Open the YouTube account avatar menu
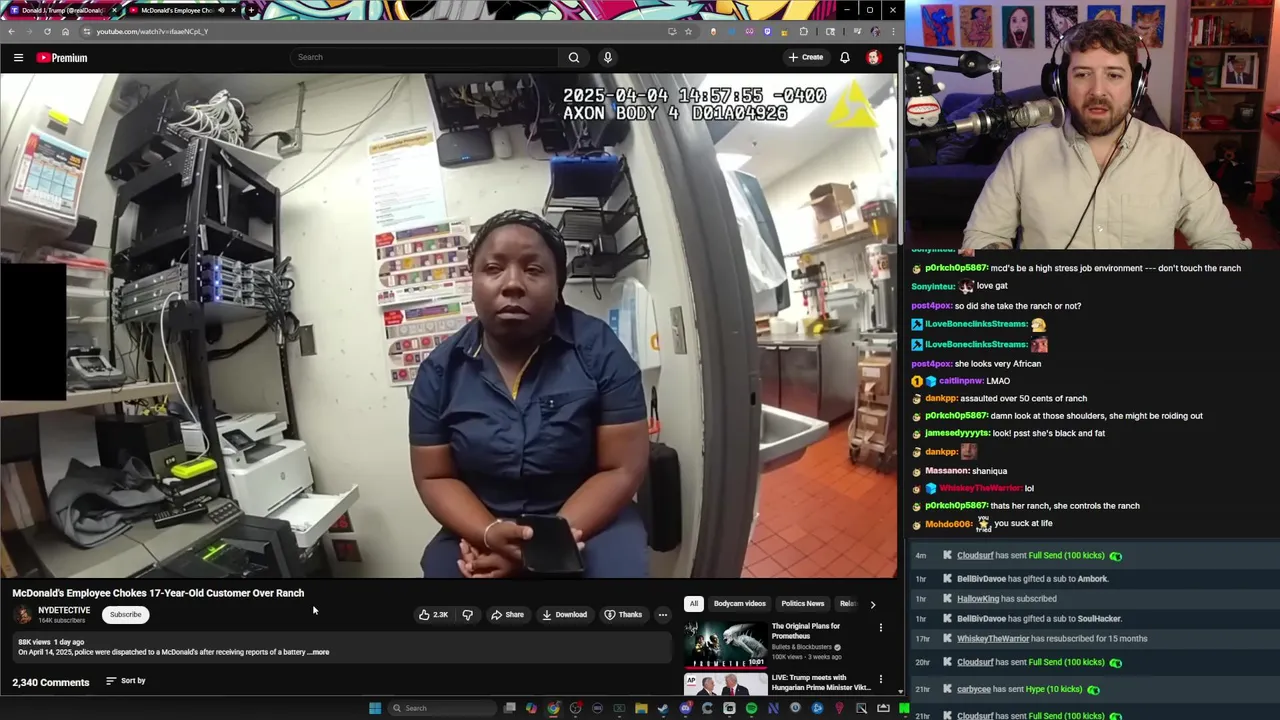 click(x=874, y=57)
